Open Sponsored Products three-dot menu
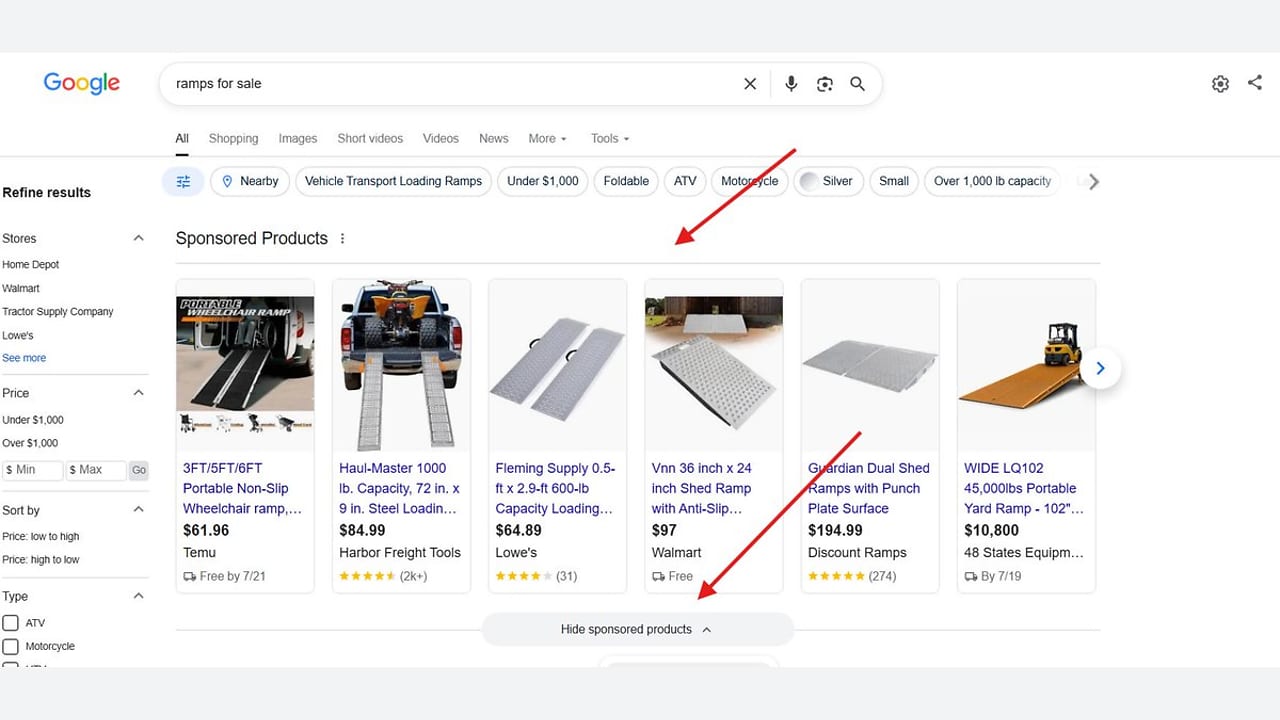 (x=343, y=239)
